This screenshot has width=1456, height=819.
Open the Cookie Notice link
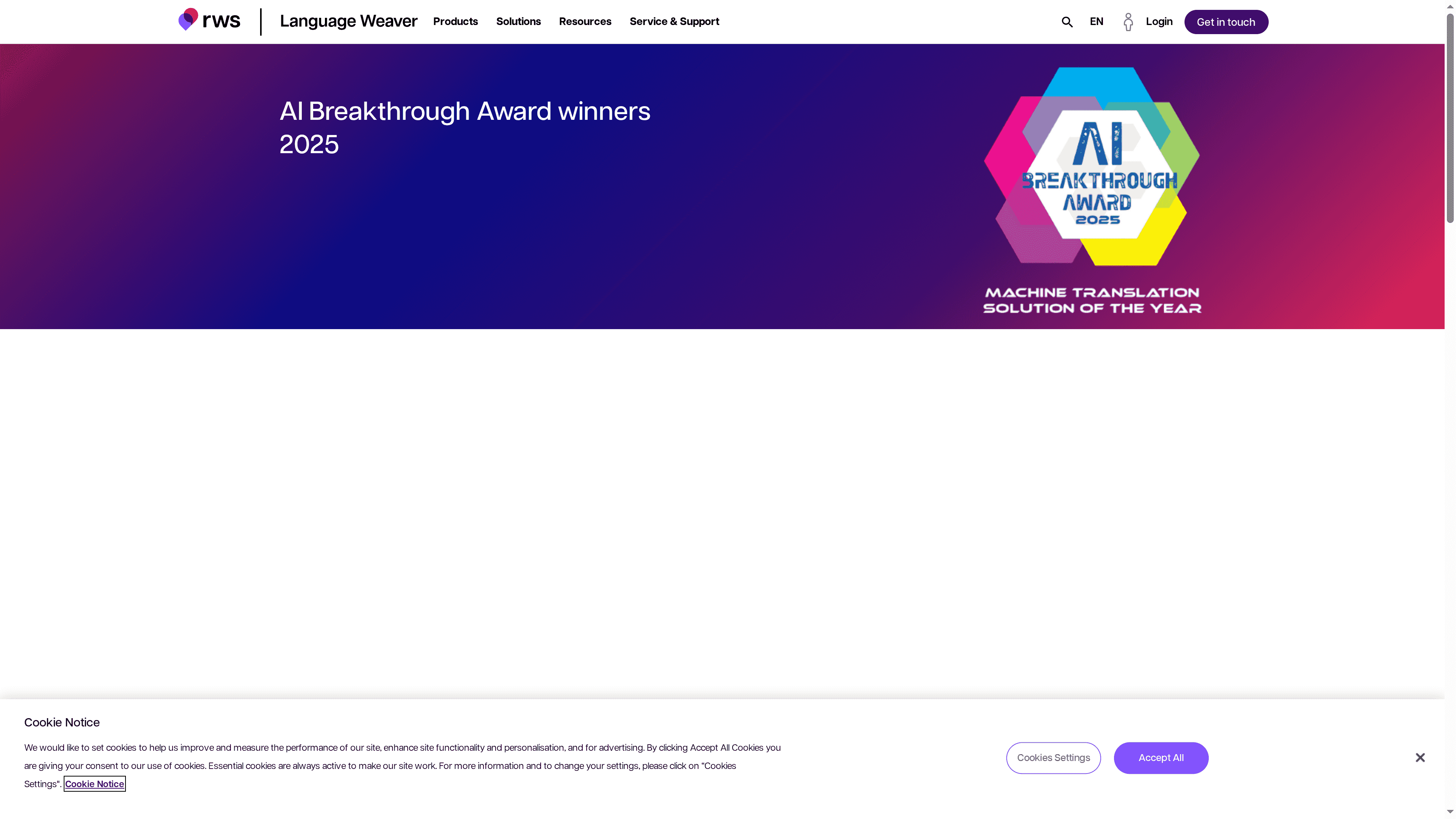point(94,784)
